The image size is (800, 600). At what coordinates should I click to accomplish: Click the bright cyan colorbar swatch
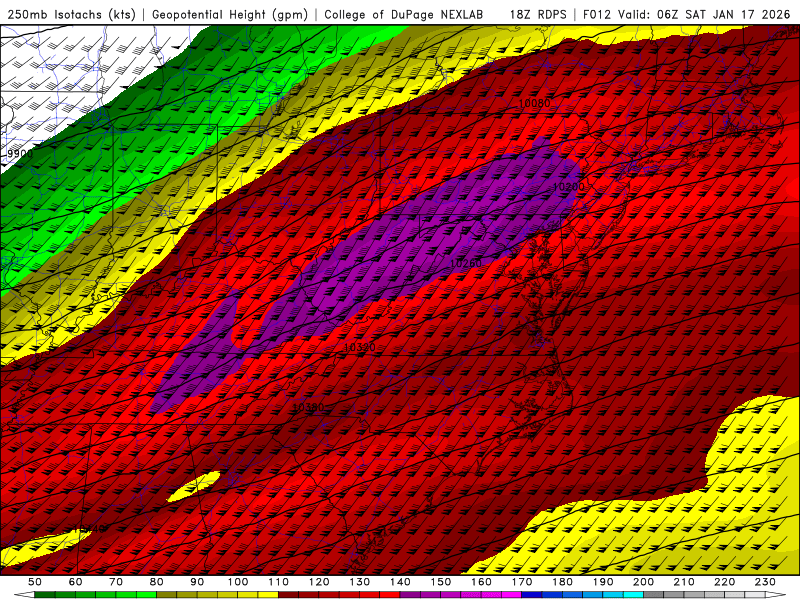634,595
